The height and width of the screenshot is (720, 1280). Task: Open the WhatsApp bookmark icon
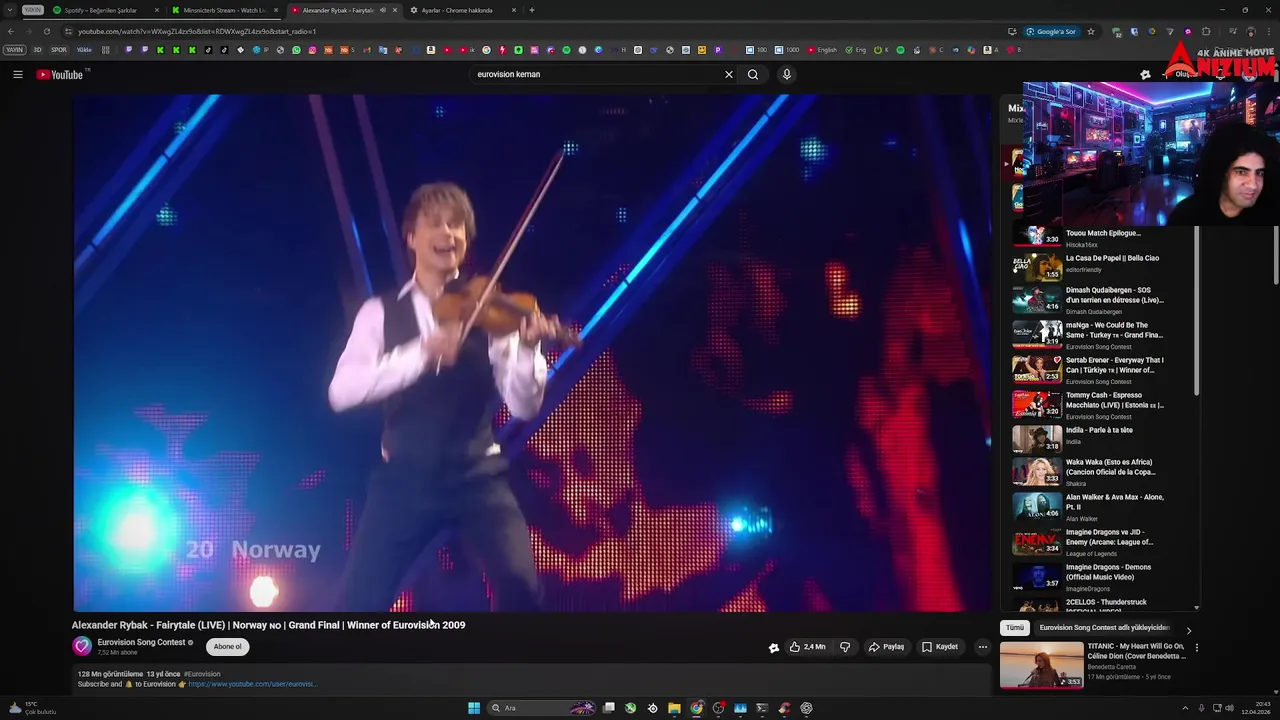[296, 50]
